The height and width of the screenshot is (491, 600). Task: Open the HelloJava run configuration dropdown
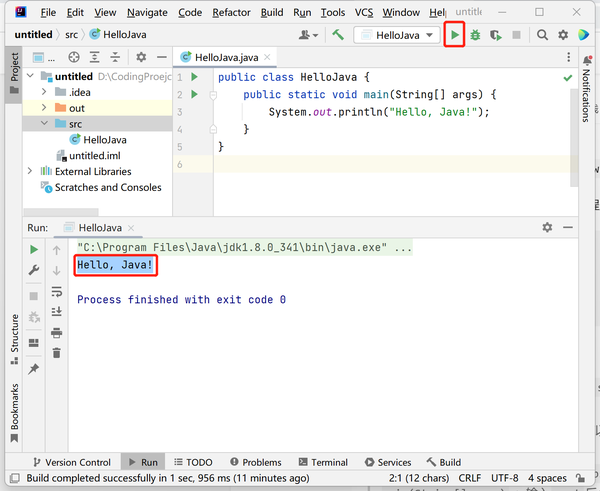tap(397, 35)
